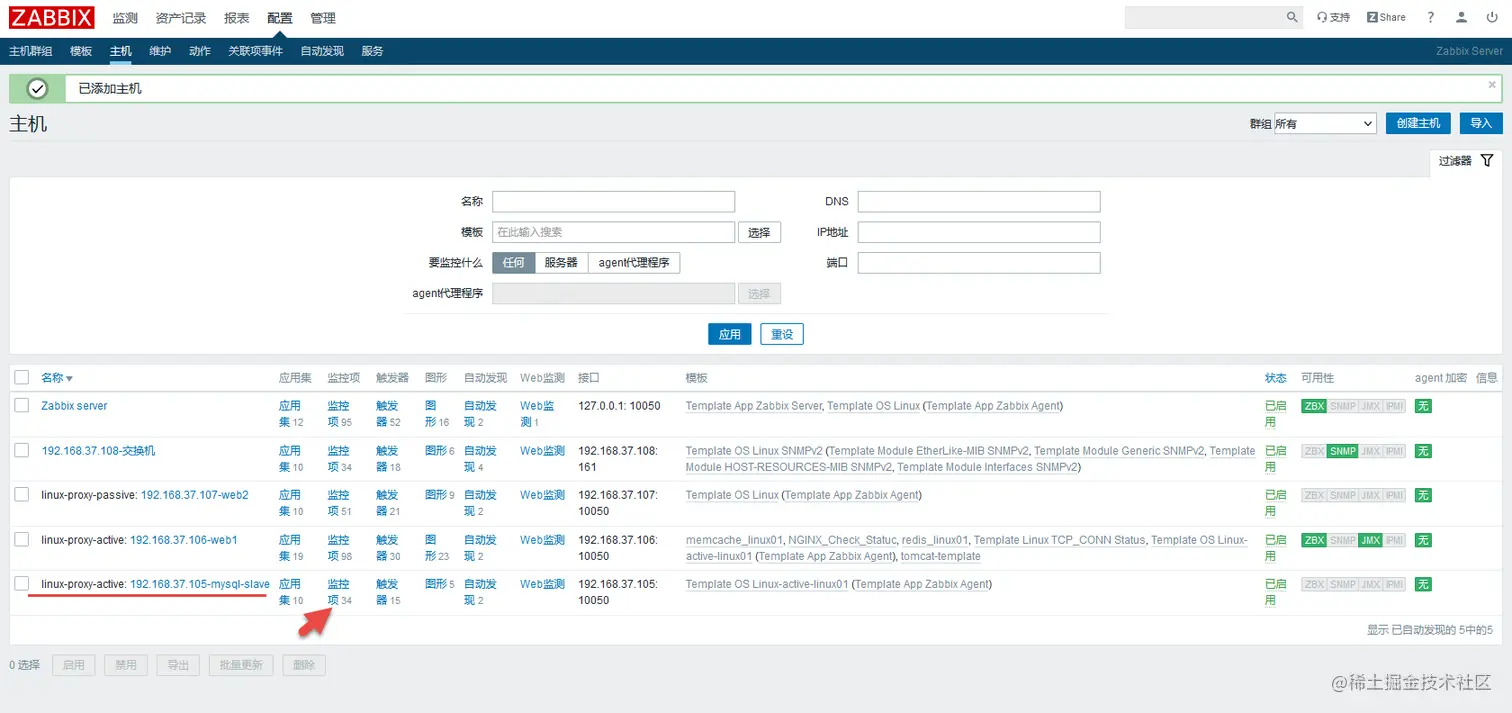Check the Zabbix server row checkbox
Screen dimensions: 1512x713
tap(22, 405)
